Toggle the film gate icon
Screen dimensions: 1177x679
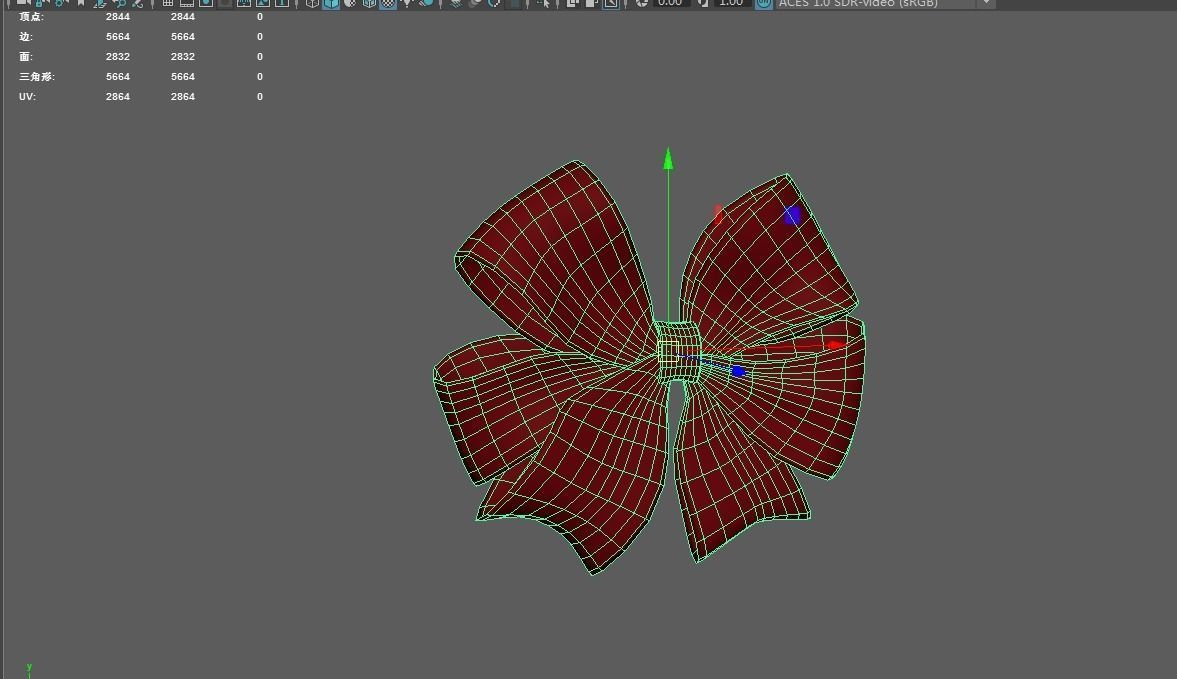point(187,3)
